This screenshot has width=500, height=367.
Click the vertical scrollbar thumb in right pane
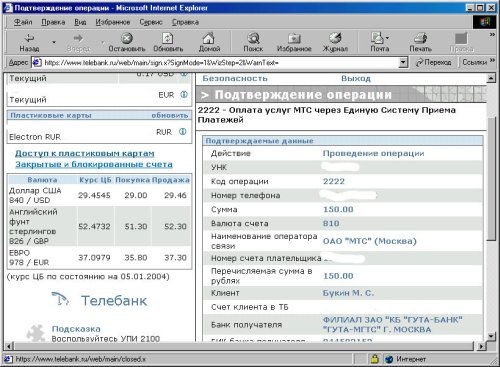pyautogui.click(x=491, y=178)
